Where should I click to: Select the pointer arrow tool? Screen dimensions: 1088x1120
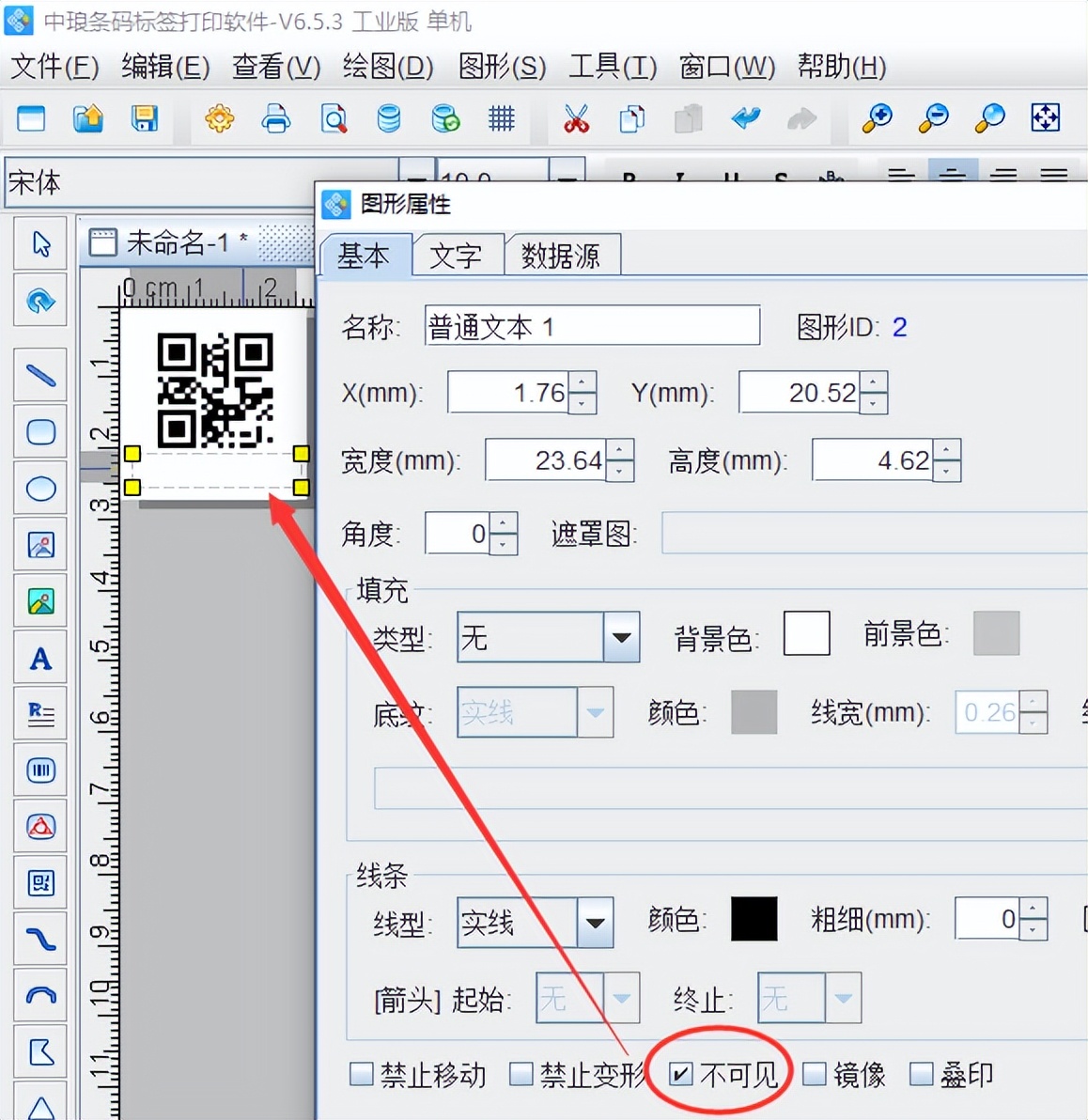click(40, 243)
